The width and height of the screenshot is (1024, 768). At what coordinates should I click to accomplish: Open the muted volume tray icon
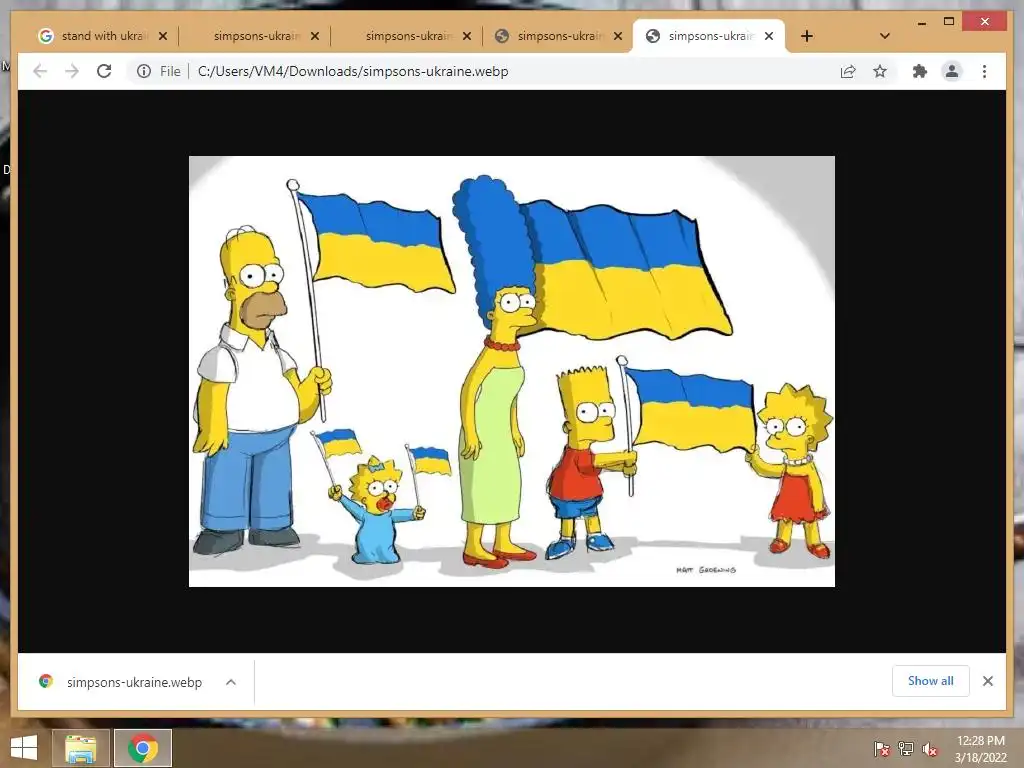pyautogui.click(x=930, y=749)
